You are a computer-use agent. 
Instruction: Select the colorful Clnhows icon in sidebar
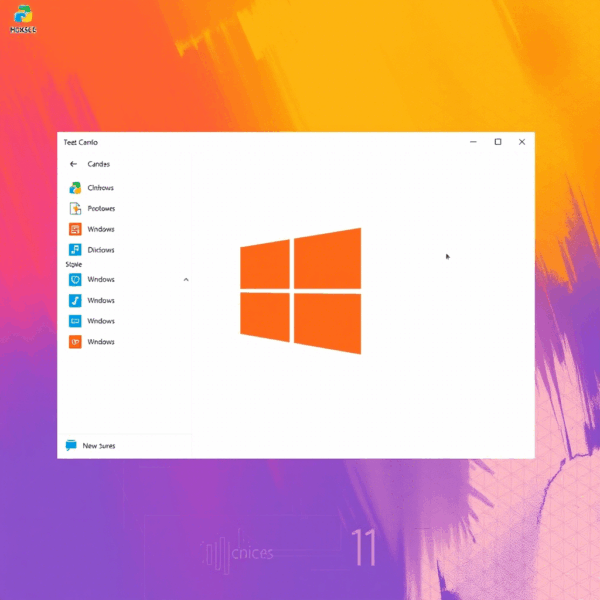(75, 188)
